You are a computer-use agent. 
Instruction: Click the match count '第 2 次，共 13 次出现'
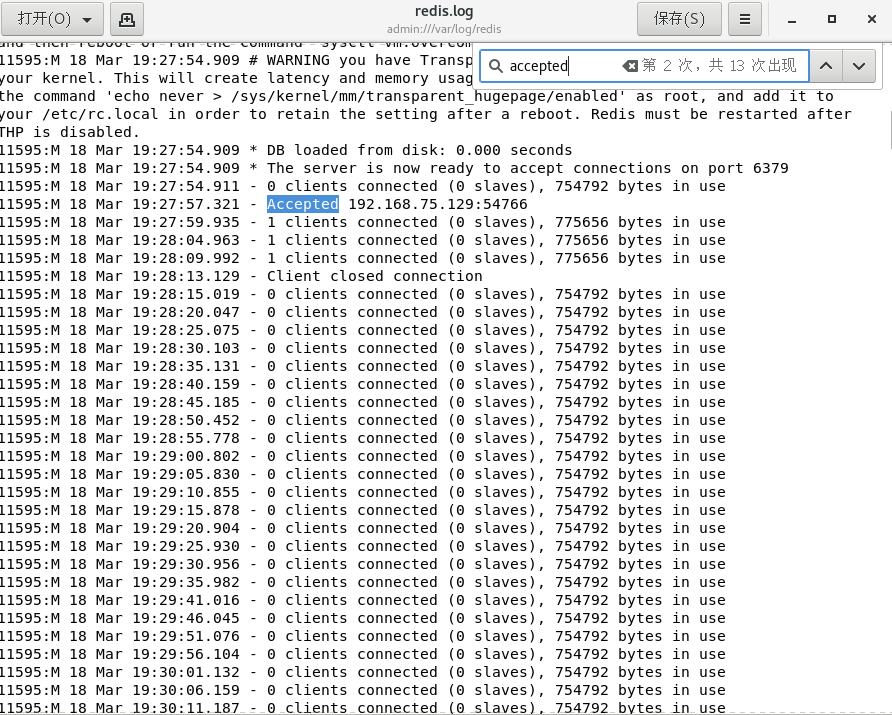(x=719, y=65)
